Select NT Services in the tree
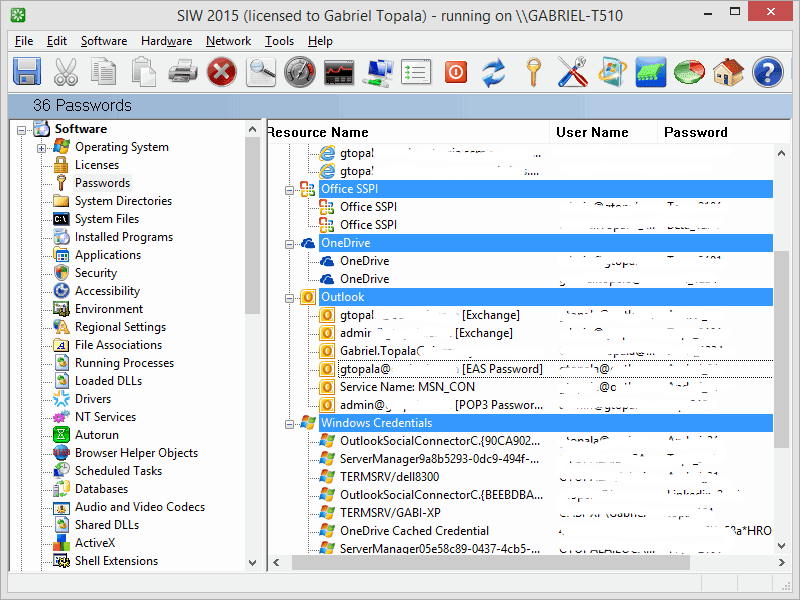 [x=106, y=417]
